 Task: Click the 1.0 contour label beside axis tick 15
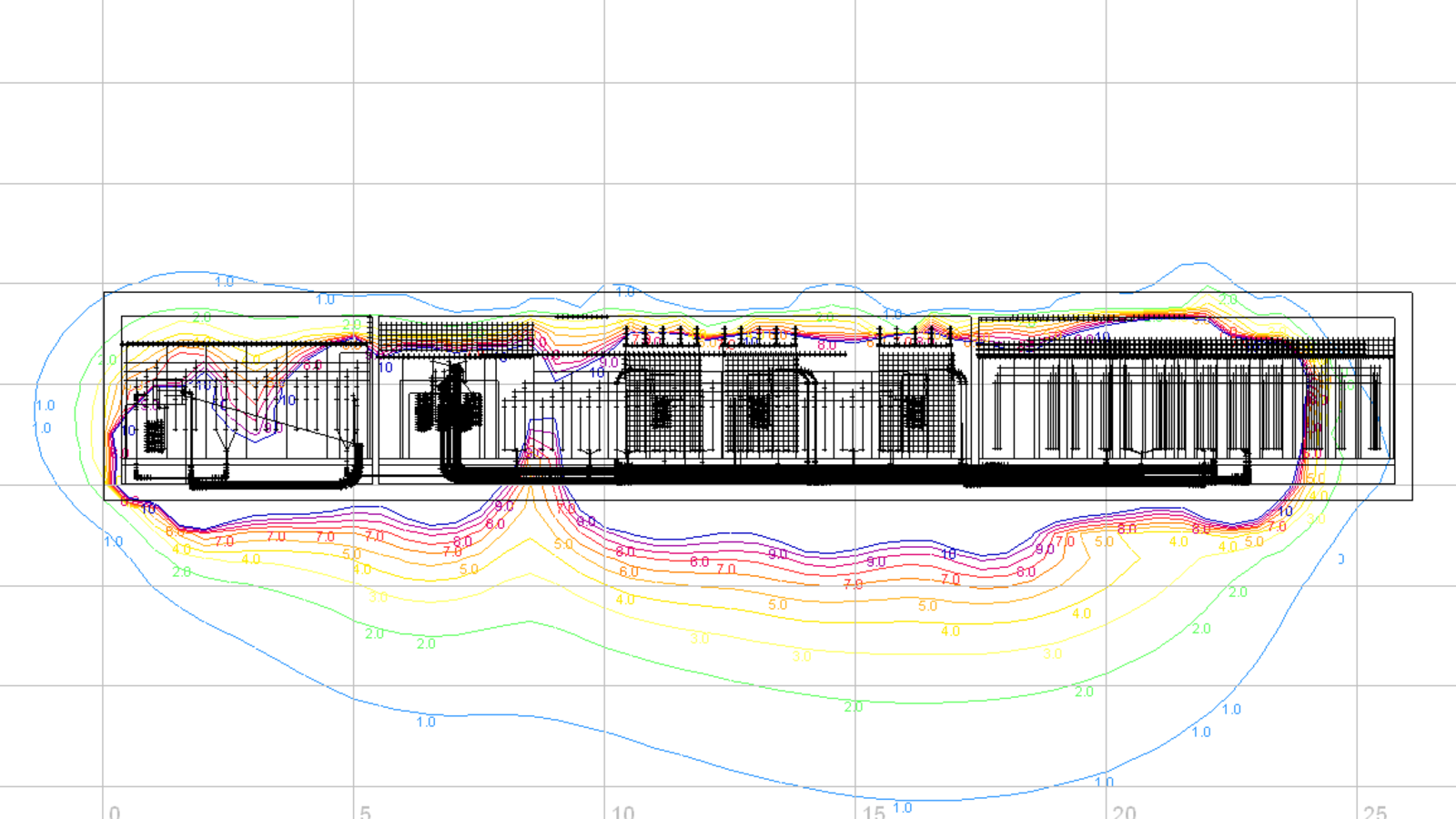coord(902,807)
